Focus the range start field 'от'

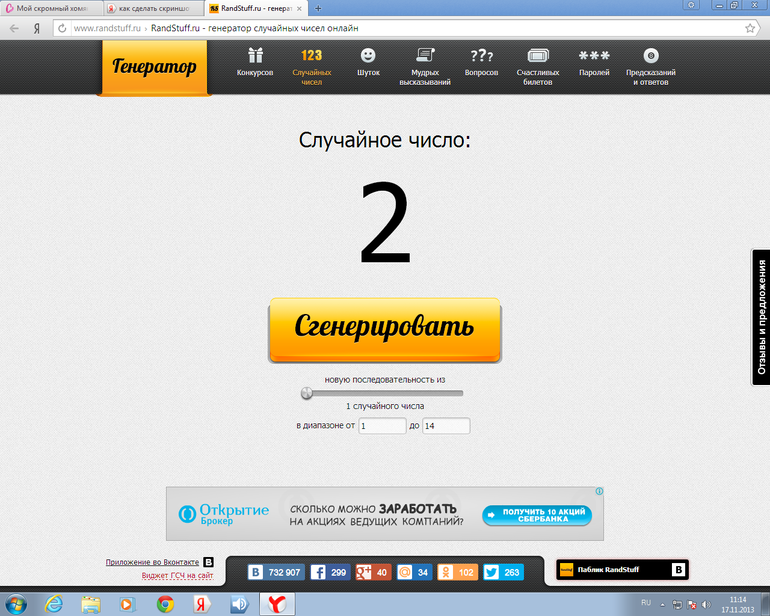382,426
